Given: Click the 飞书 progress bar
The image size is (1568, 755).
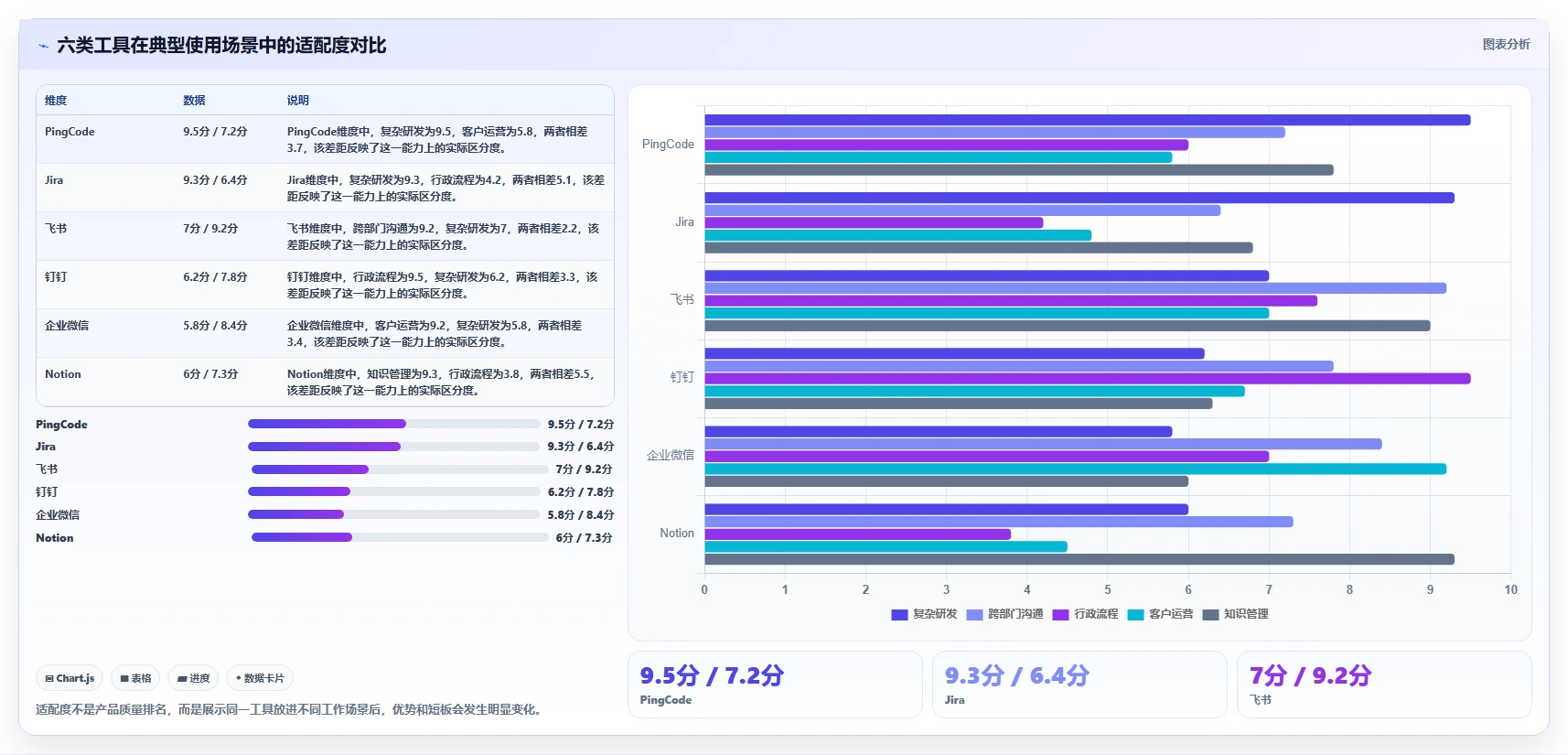Looking at the screenshot, I should [400, 469].
